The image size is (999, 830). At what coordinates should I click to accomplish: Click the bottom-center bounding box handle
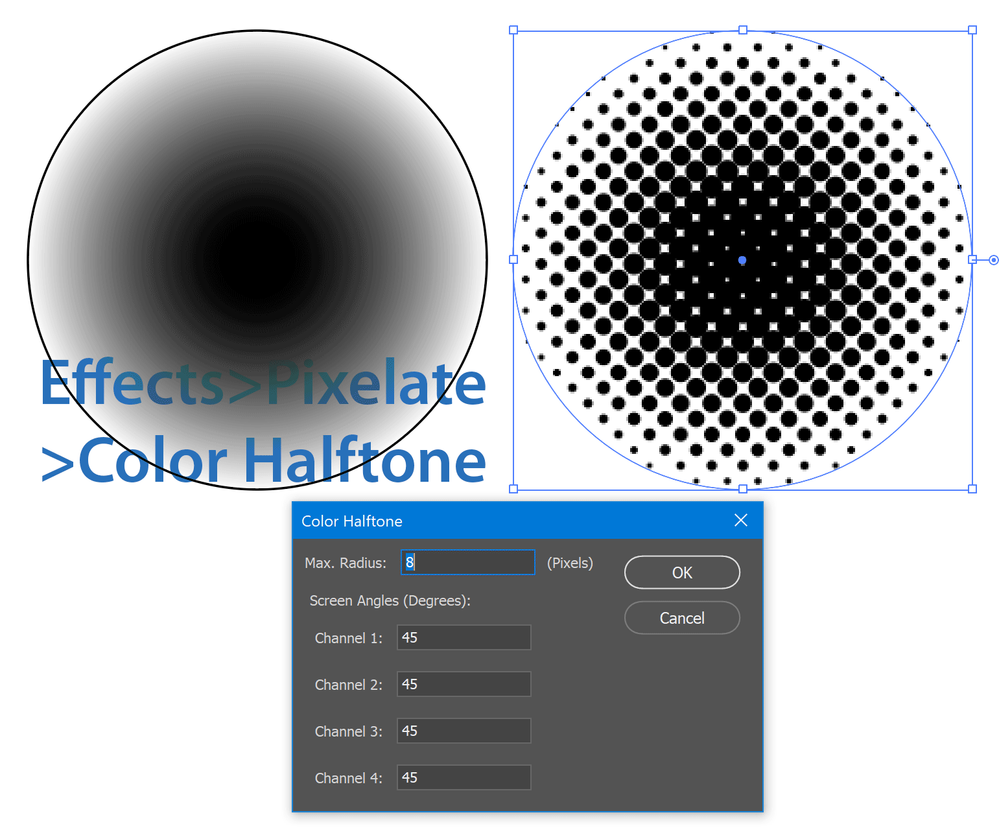pyautogui.click(x=744, y=490)
